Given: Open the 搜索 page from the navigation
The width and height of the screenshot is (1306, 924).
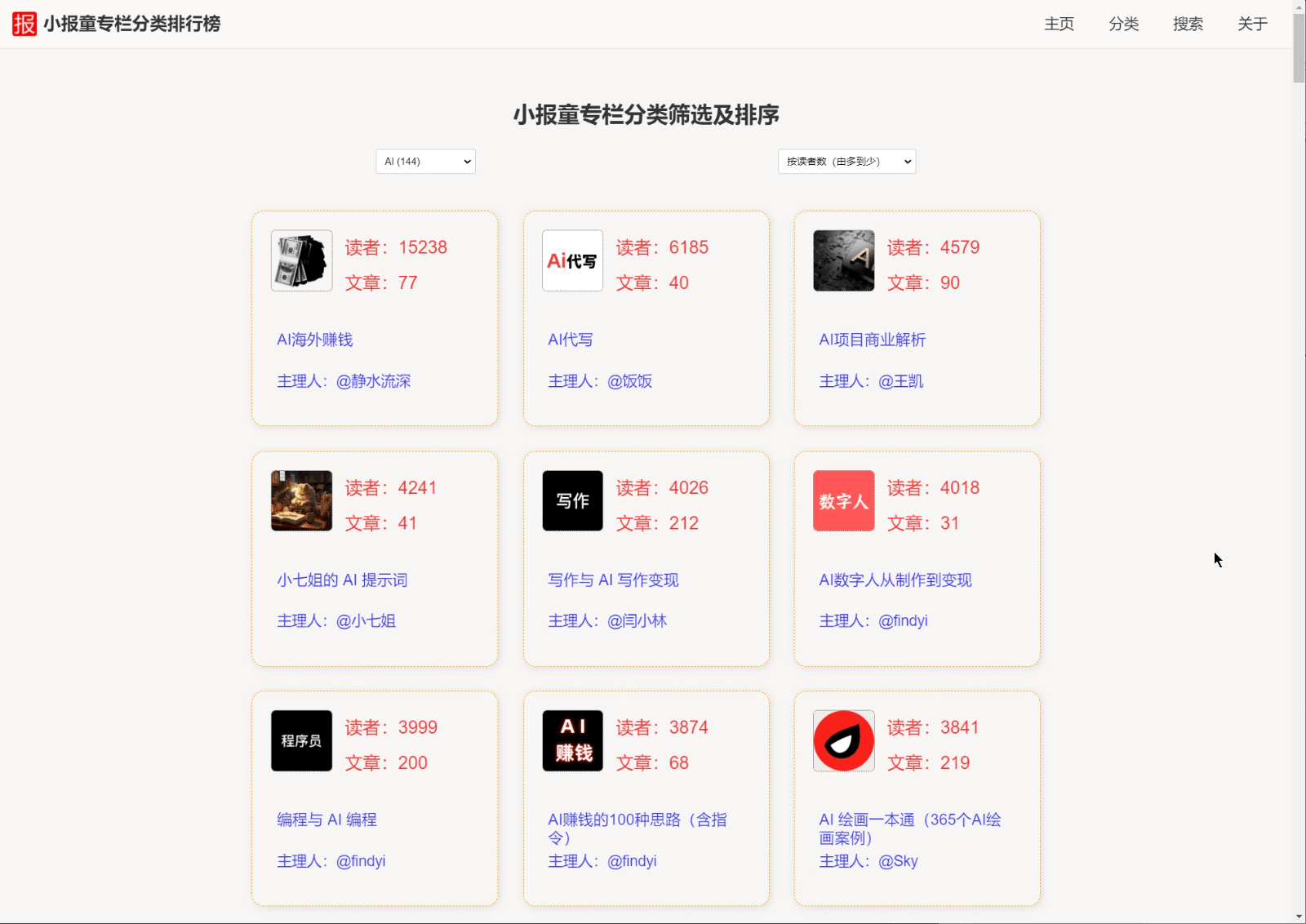Looking at the screenshot, I should [1188, 24].
